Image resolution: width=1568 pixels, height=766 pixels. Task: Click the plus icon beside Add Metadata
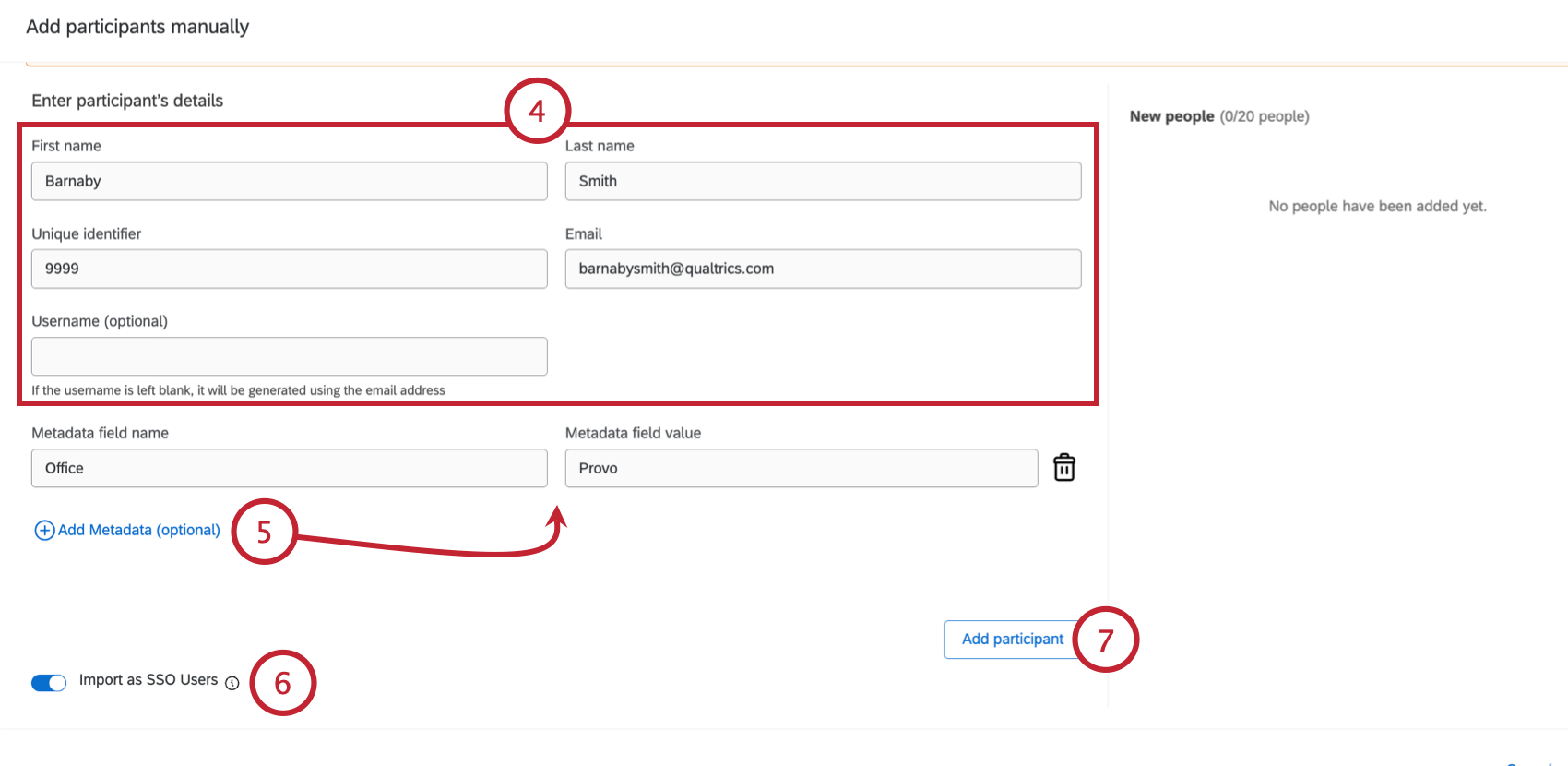click(44, 530)
